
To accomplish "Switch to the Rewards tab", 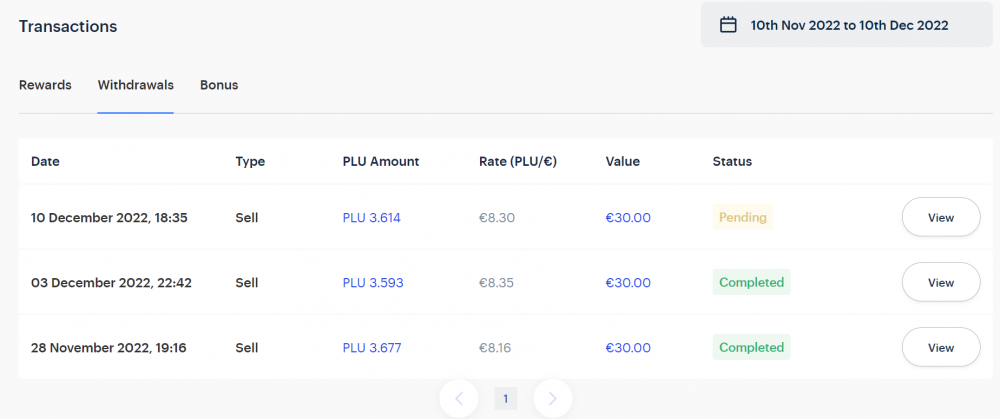I will pyautogui.click(x=45, y=85).
